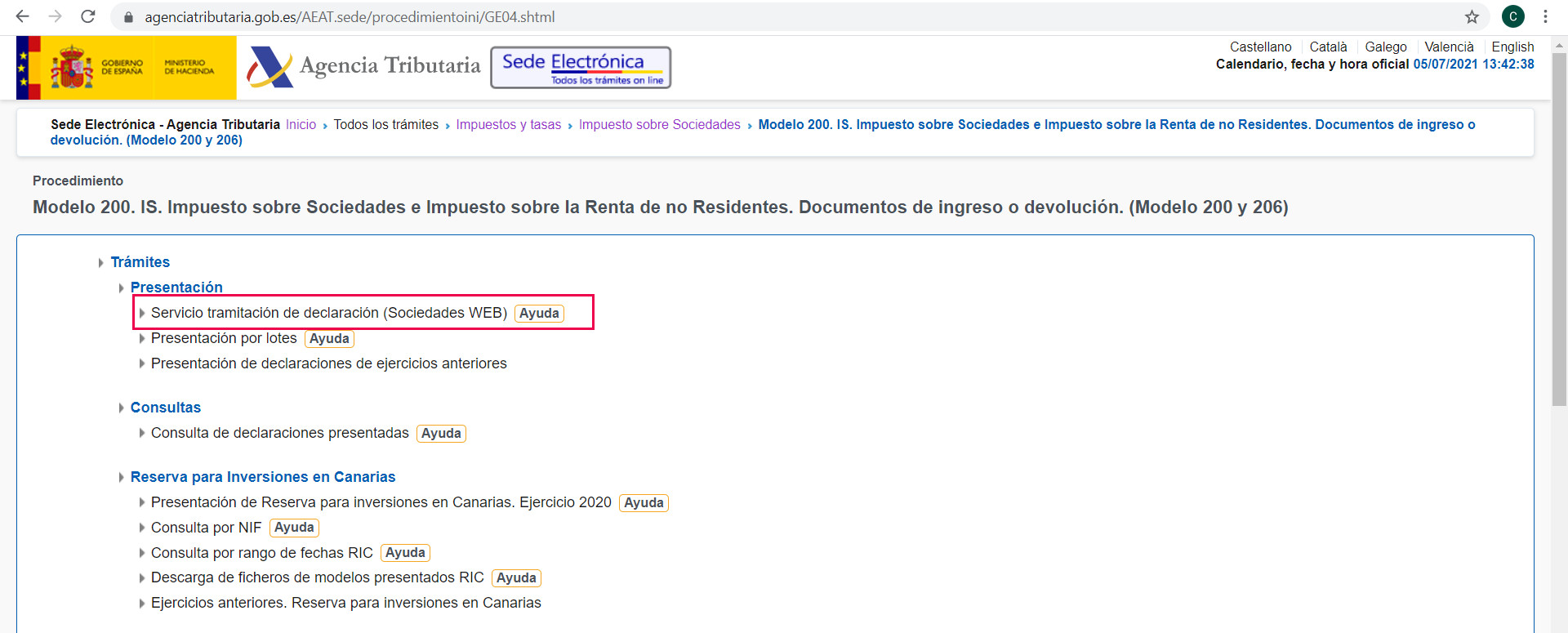1568x633 pixels.
Task: Click the Consultas heading
Action: pyautogui.click(x=165, y=408)
